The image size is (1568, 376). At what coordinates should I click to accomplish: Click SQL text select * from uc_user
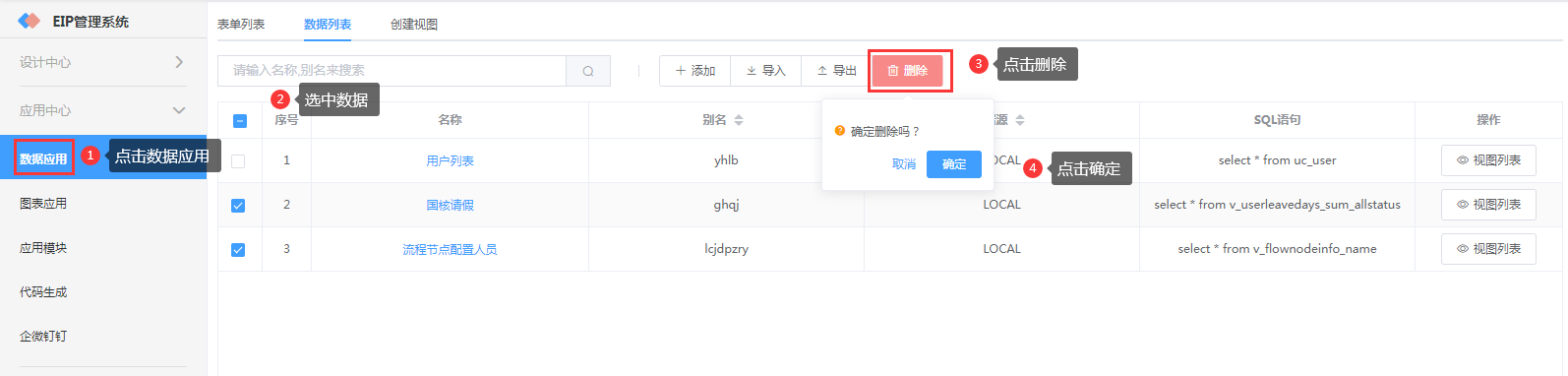click(x=1277, y=160)
